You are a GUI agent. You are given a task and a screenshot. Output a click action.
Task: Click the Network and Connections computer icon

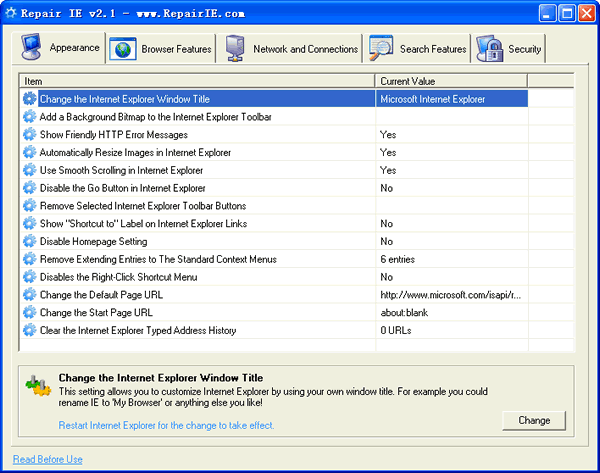point(235,49)
